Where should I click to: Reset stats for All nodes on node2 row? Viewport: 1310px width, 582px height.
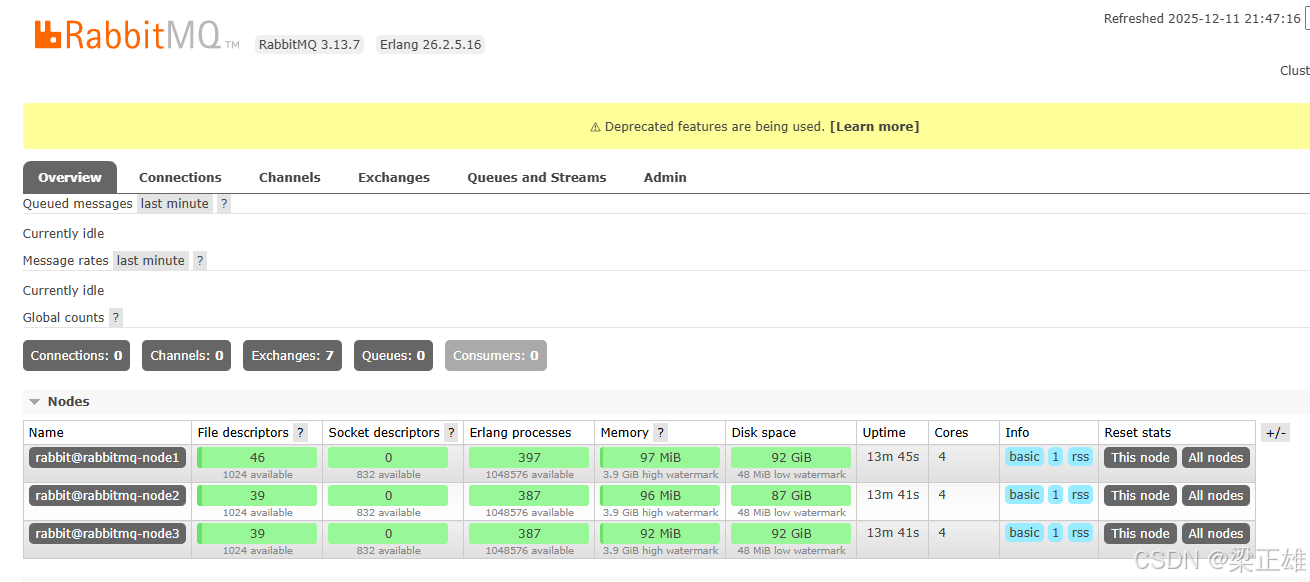(x=1216, y=495)
